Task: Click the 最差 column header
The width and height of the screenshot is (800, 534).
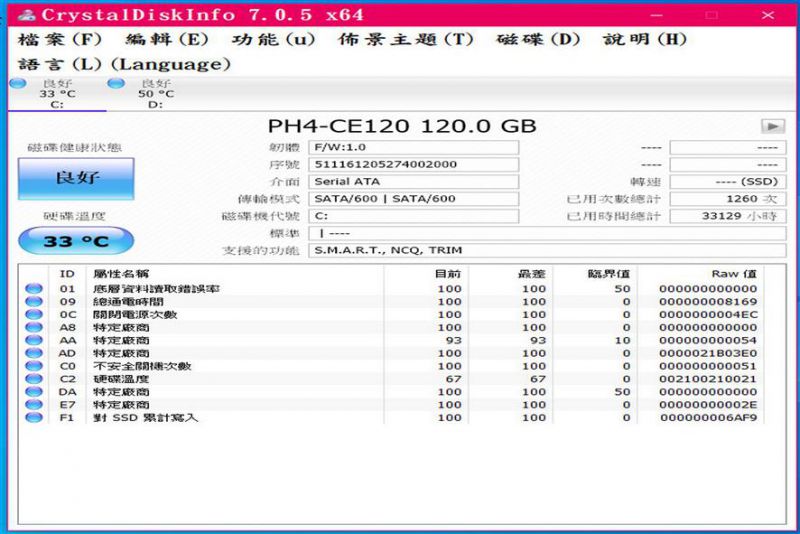Action: click(511, 274)
